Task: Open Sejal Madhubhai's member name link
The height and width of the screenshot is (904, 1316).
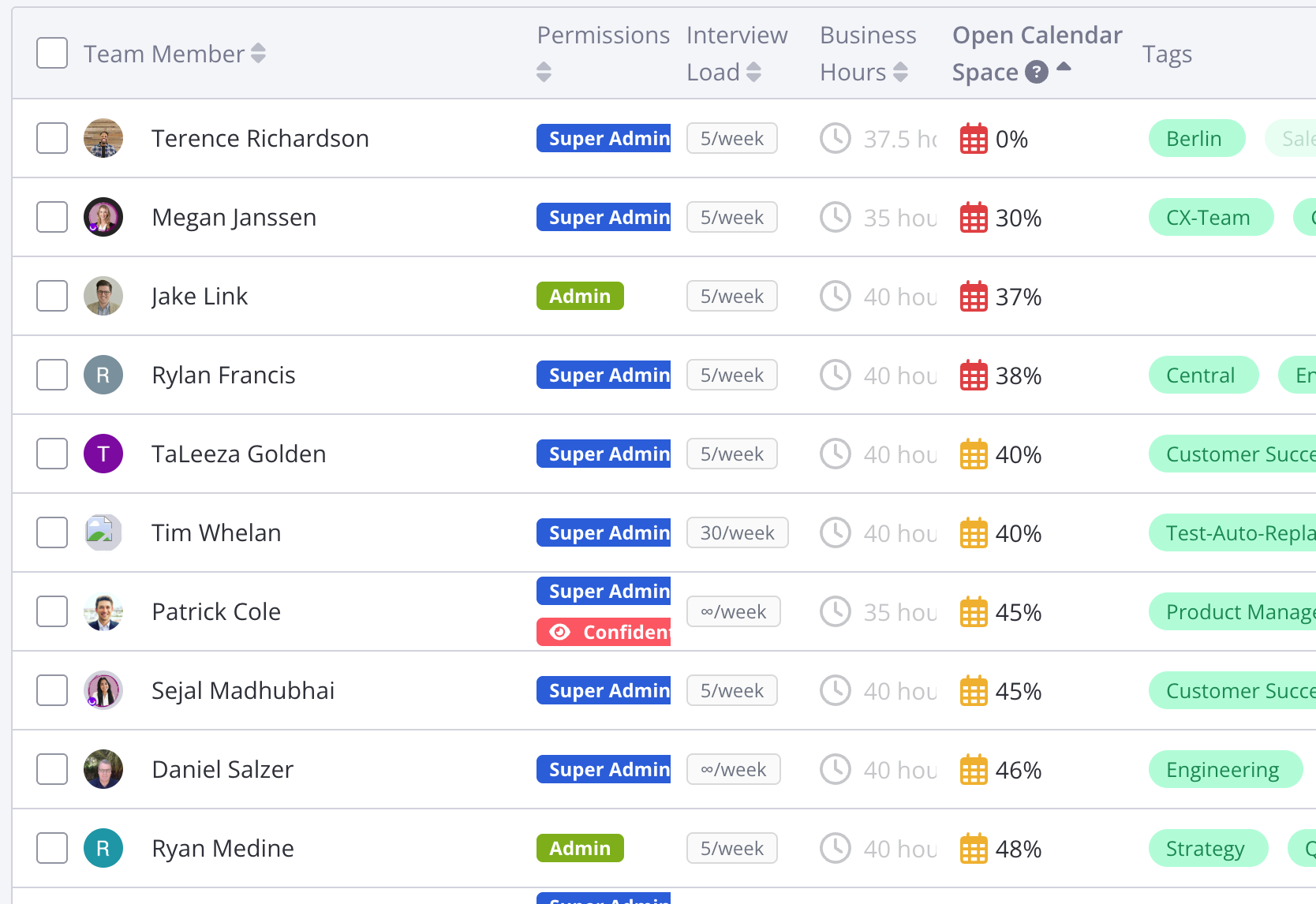Action: (243, 690)
